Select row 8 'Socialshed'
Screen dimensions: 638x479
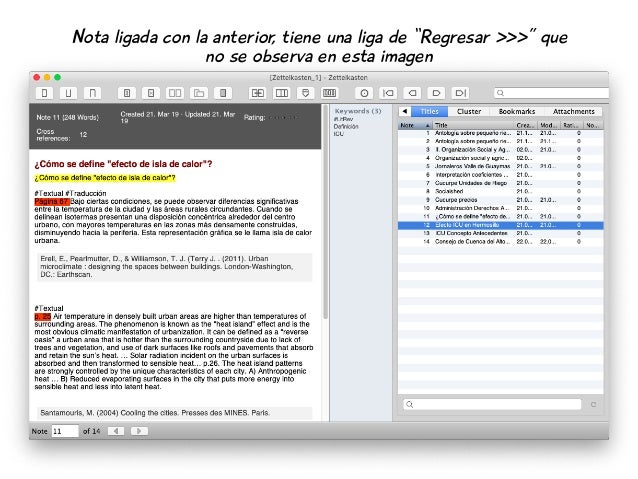500,191
